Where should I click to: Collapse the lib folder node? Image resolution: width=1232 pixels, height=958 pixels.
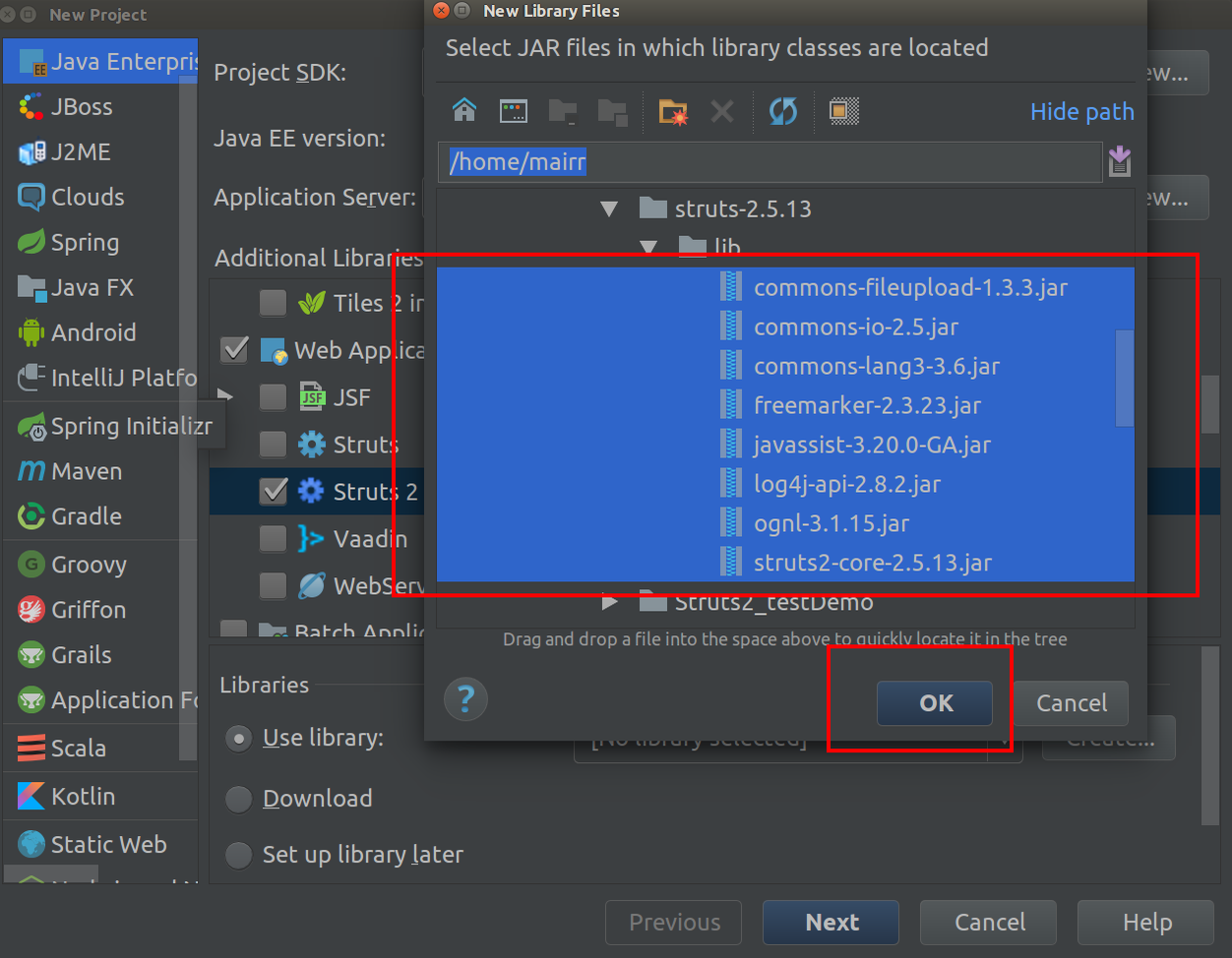click(x=648, y=247)
